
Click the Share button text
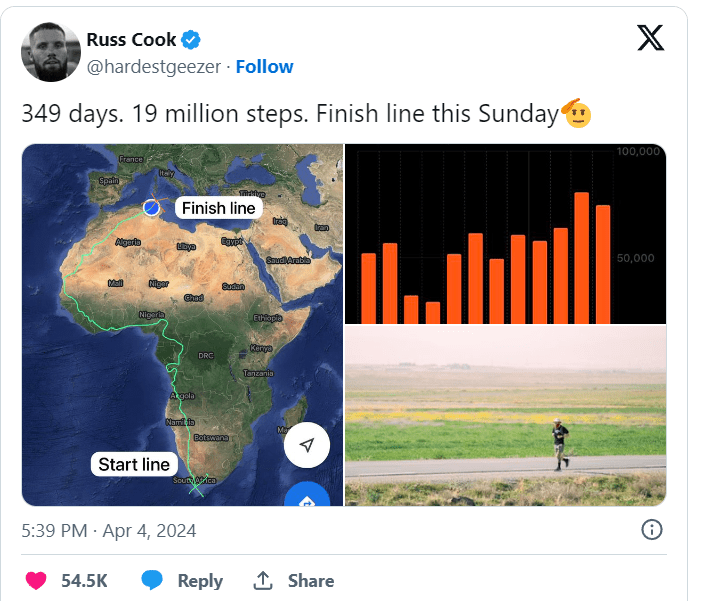click(x=311, y=580)
